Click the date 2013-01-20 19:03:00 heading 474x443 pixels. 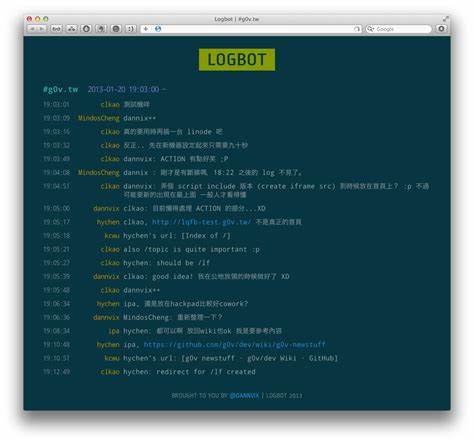tap(124, 89)
